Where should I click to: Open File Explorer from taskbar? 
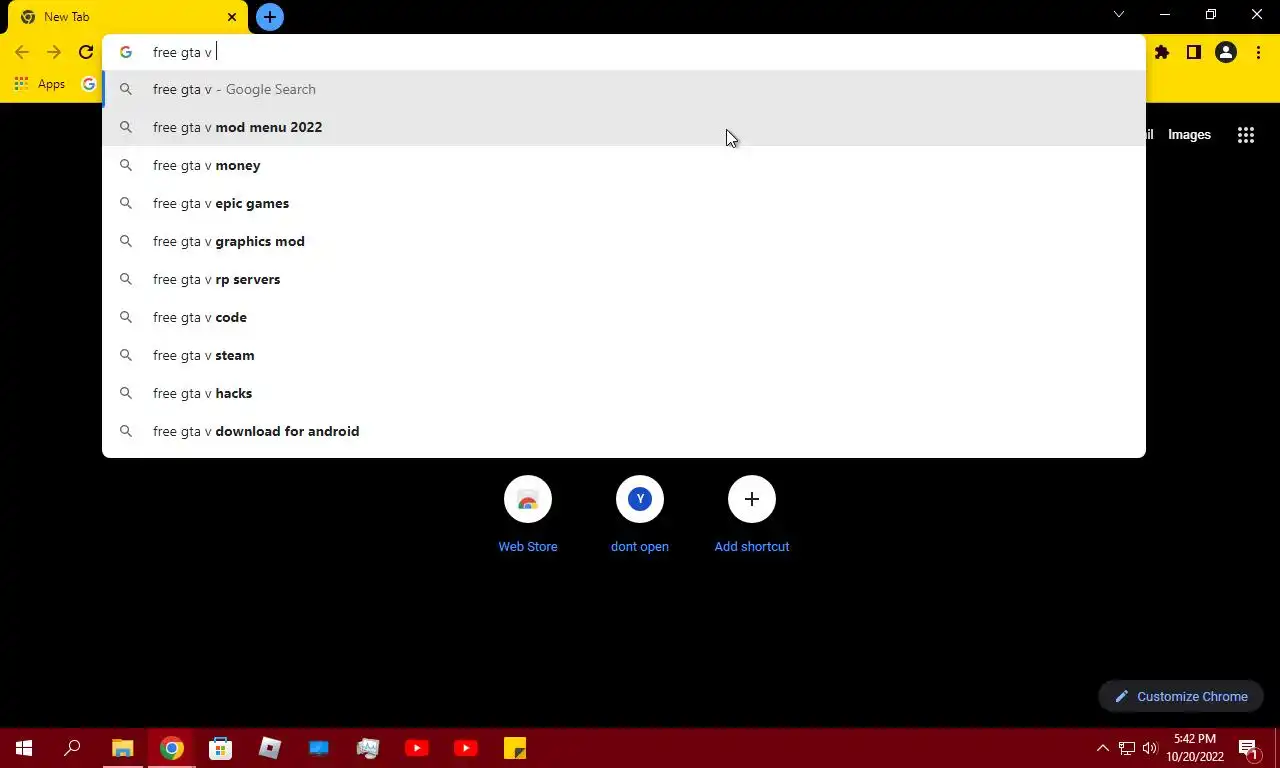click(x=122, y=748)
